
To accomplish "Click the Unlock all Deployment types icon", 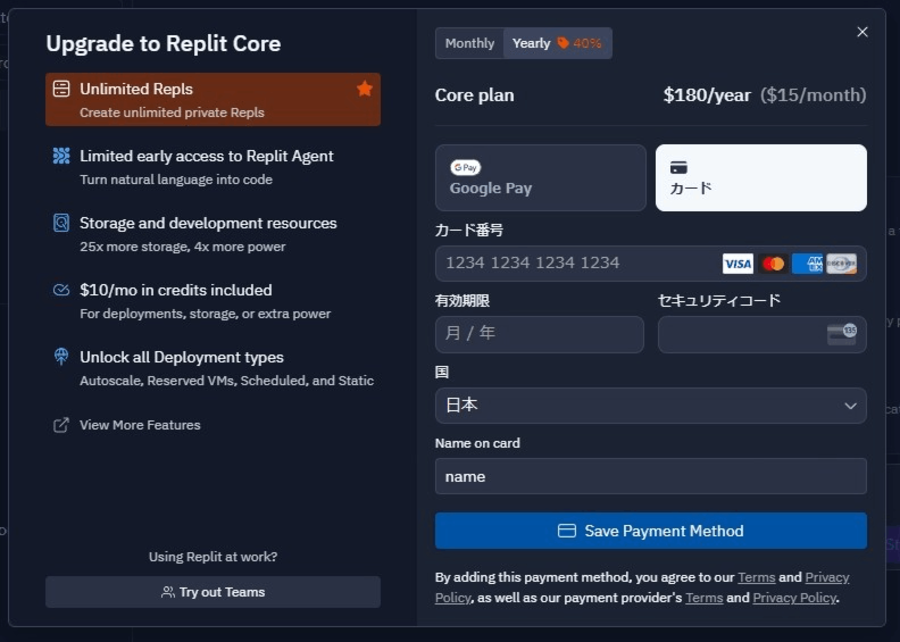I will point(61,357).
